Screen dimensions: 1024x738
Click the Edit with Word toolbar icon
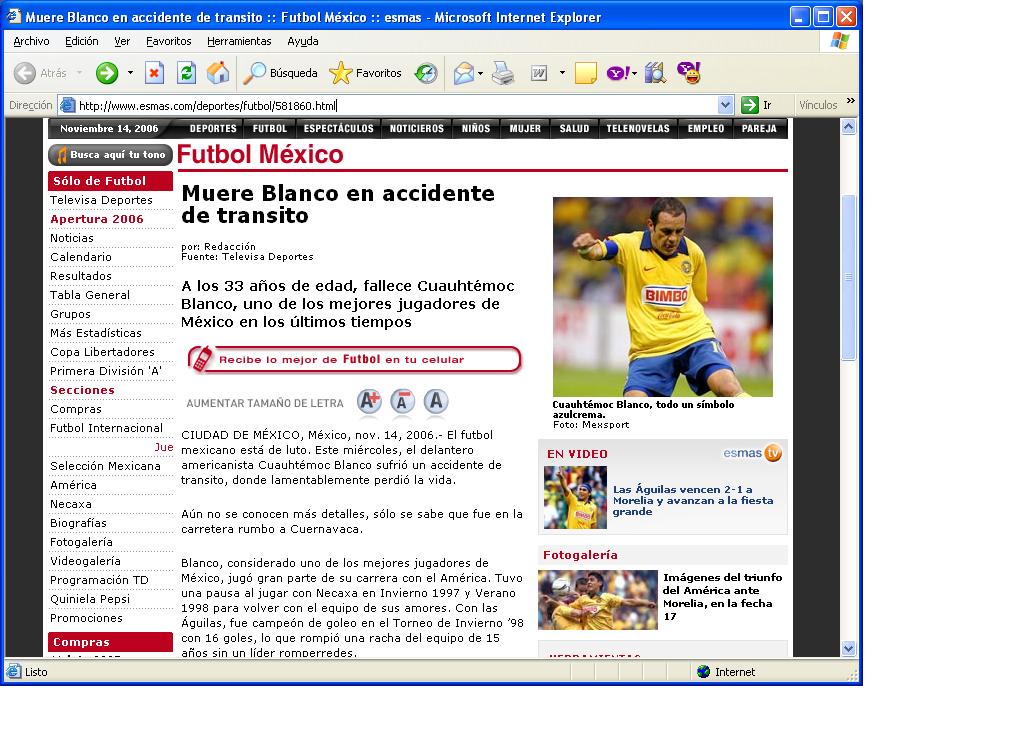coord(539,73)
